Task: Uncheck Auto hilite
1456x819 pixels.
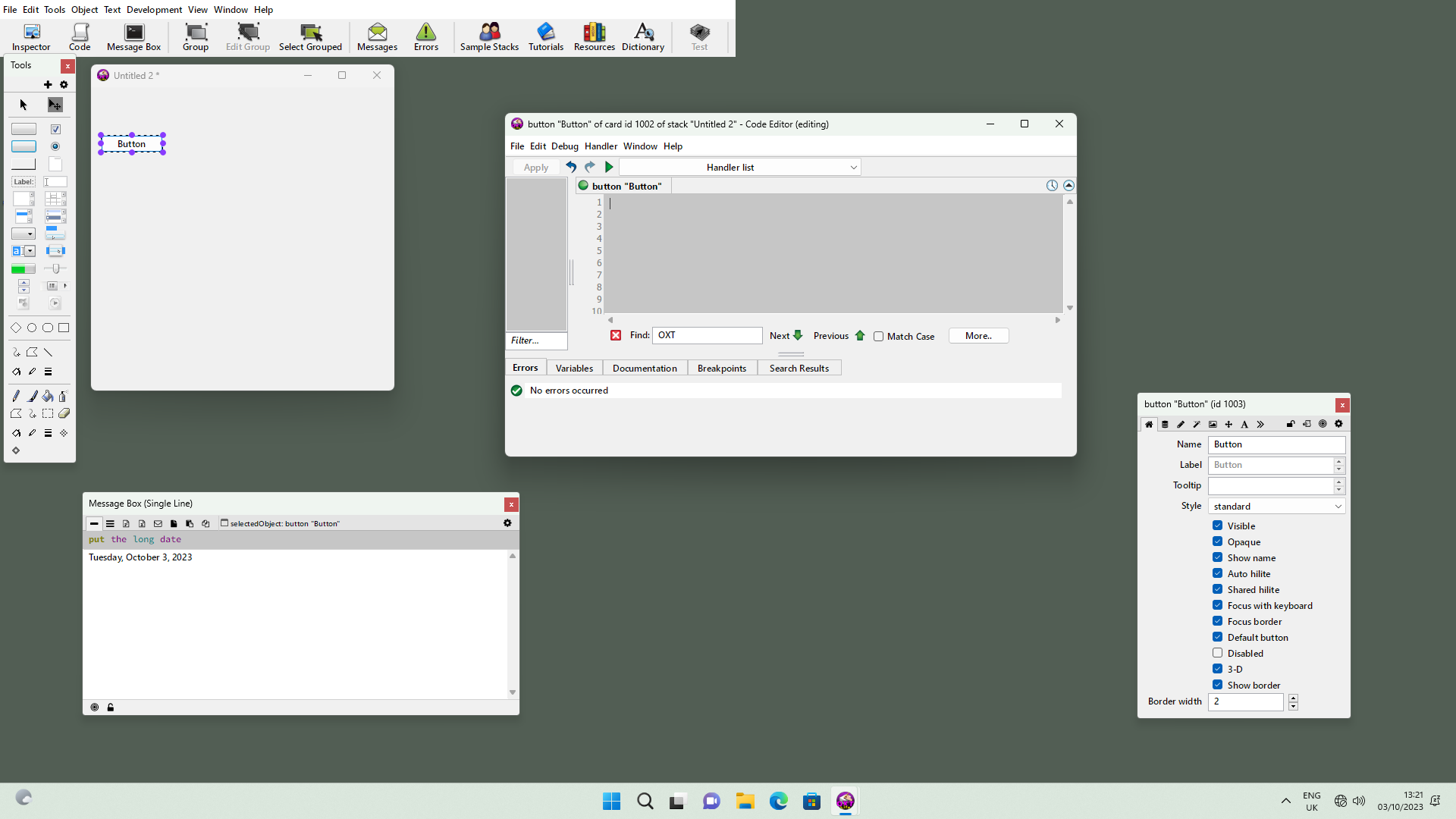Action: pos(1217,573)
